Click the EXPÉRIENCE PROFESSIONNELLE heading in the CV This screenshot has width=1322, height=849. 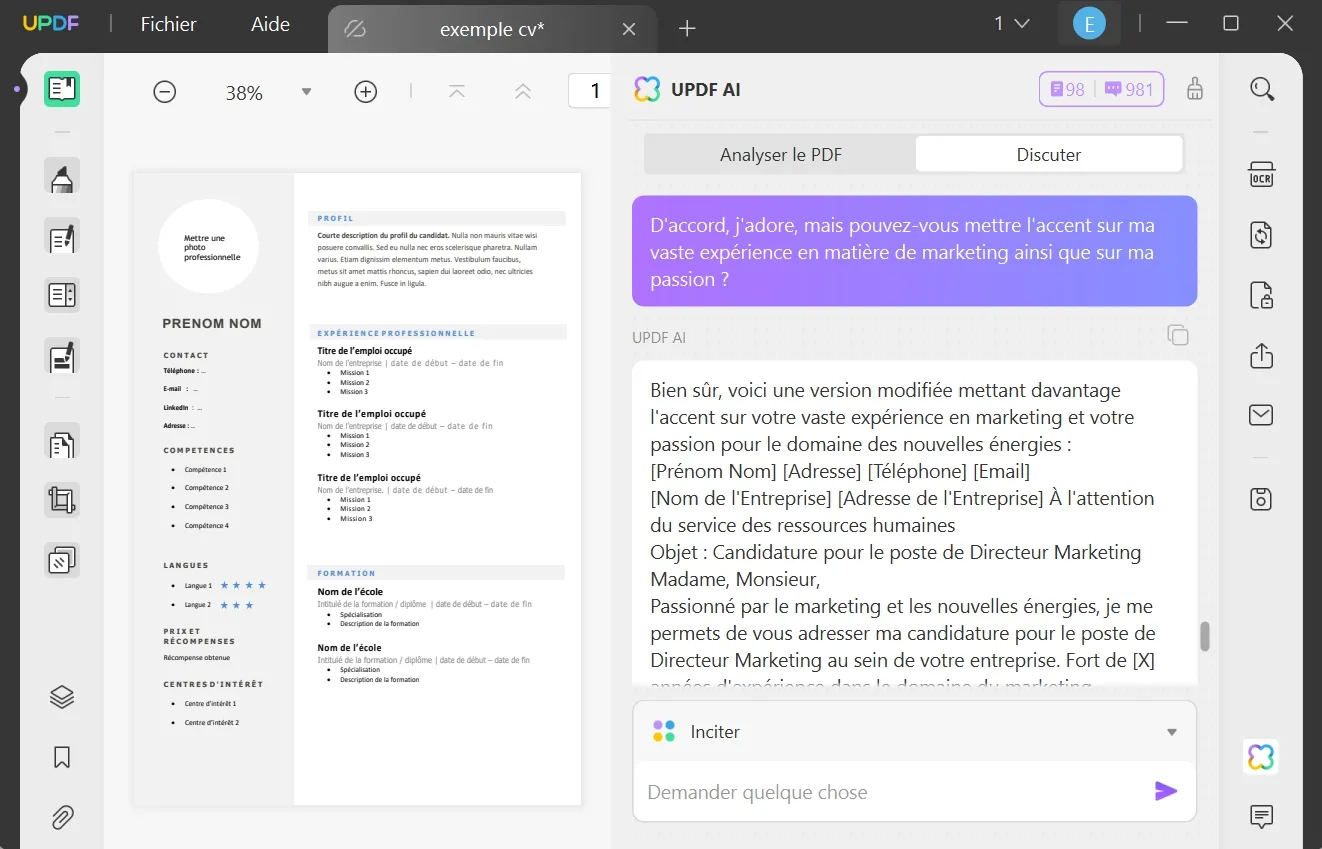pos(396,333)
